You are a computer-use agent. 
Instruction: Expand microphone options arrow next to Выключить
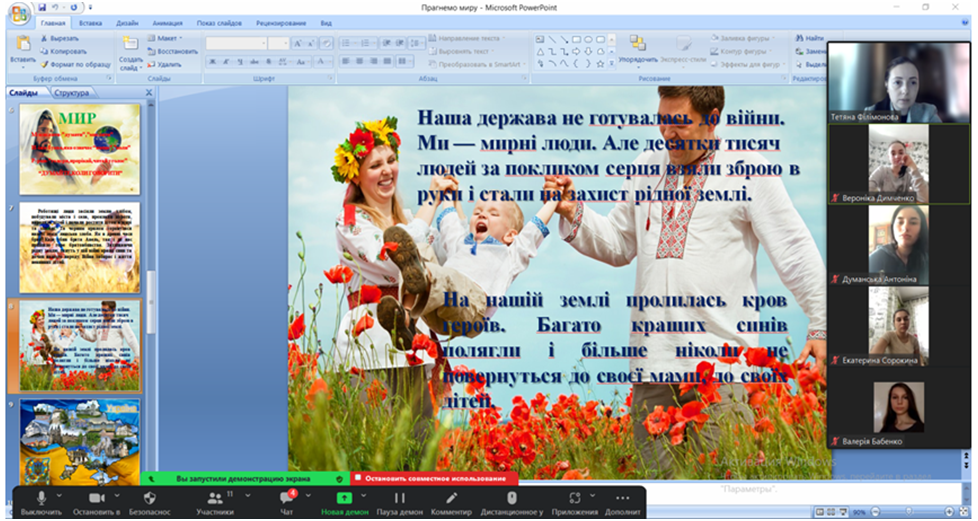60,495
